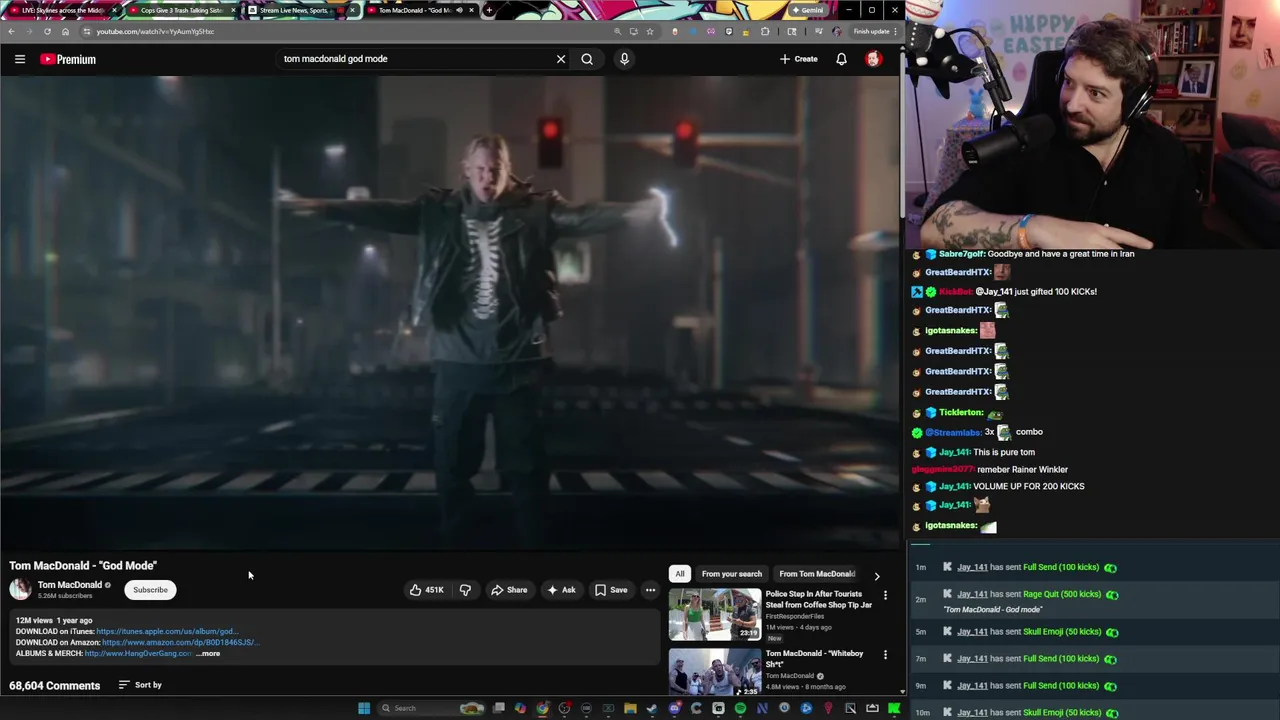Open Spotify from the taskbar
Viewport: 1280px width, 720px height.
click(x=740, y=708)
